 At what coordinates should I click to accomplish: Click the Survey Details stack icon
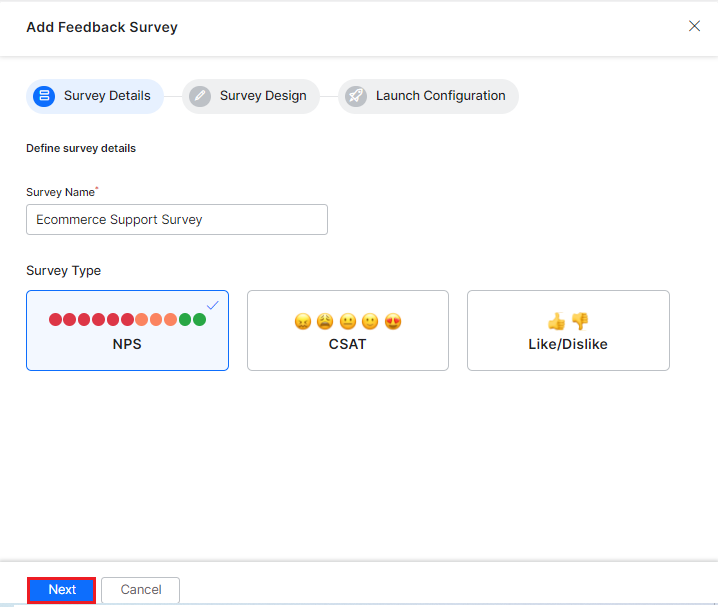click(44, 96)
